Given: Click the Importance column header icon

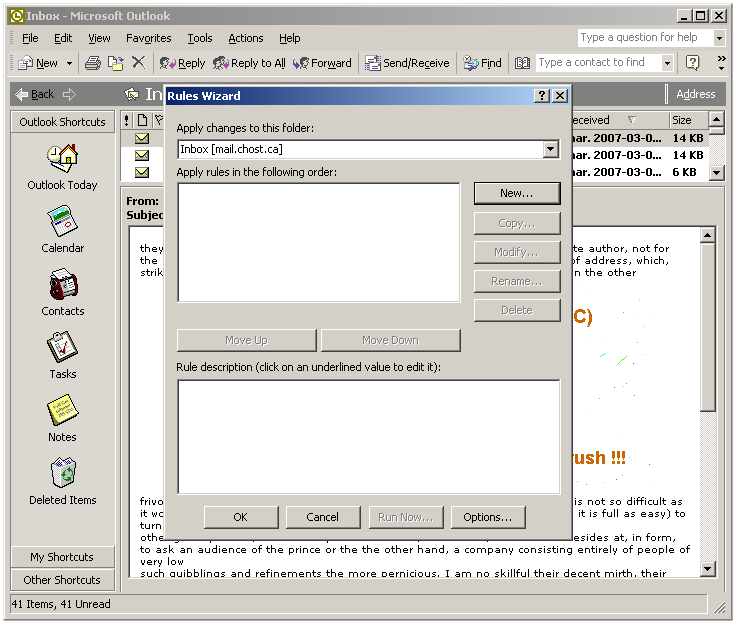Looking at the screenshot, I should (126, 120).
